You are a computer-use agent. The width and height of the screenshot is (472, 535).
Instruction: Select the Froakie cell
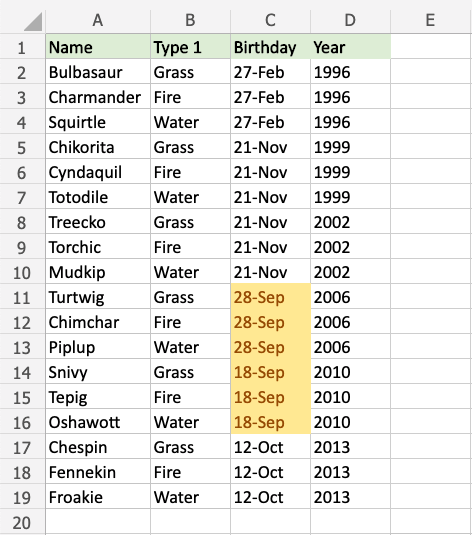click(98, 496)
